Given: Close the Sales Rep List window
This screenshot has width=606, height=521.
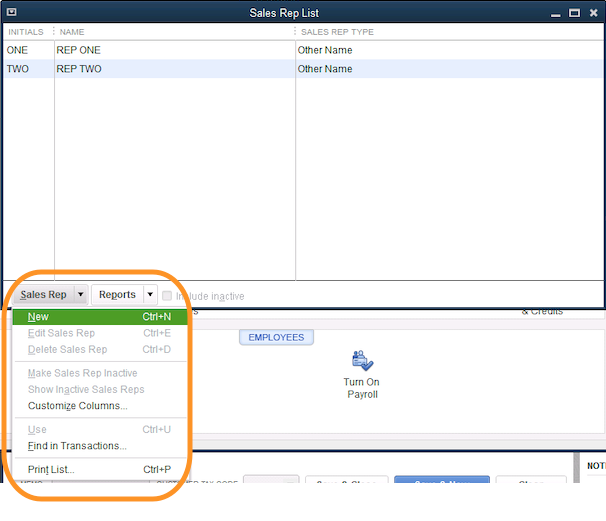Looking at the screenshot, I should (593, 12).
